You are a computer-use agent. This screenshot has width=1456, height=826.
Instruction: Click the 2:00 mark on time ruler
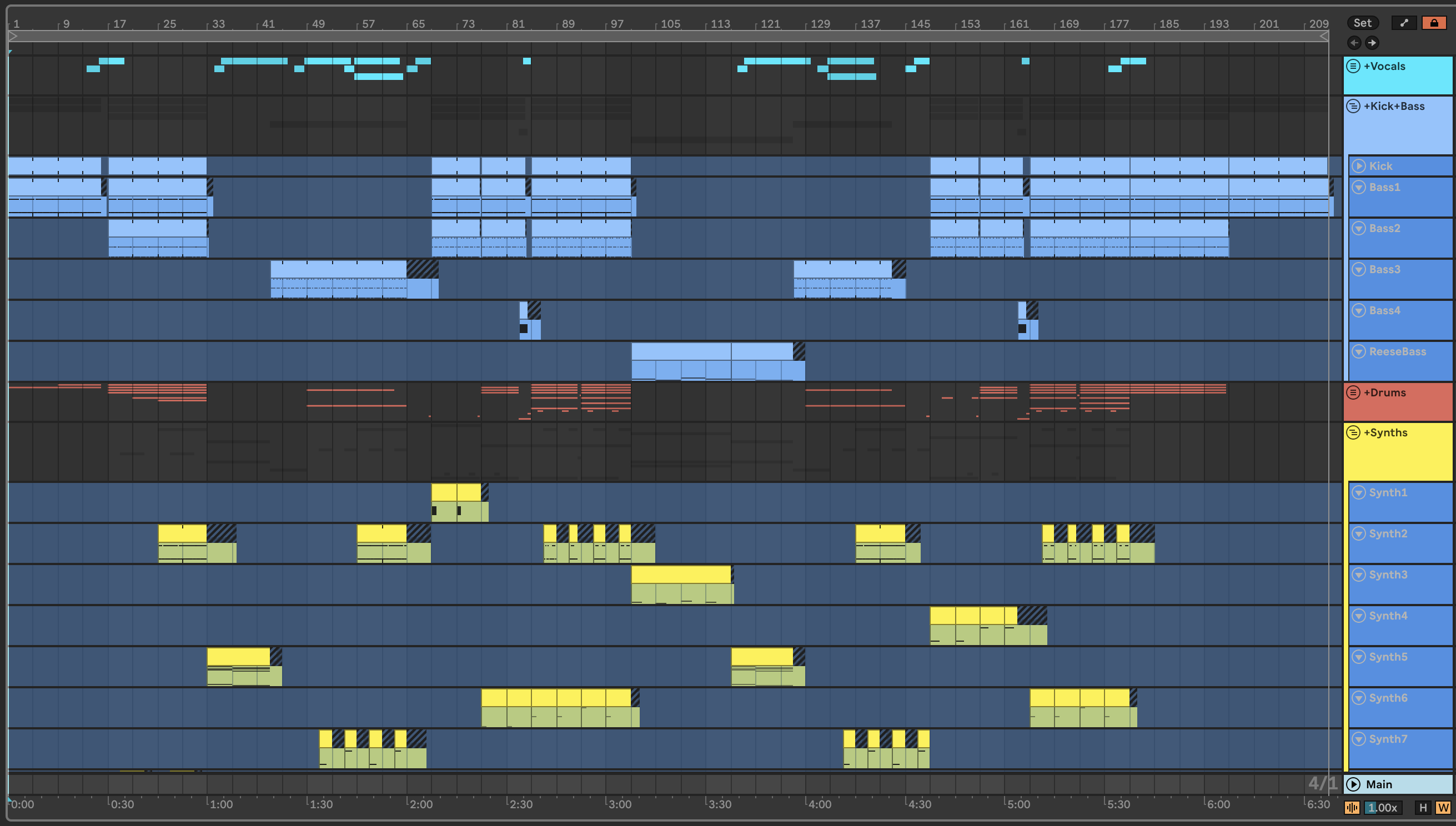pyautogui.click(x=420, y=804)
